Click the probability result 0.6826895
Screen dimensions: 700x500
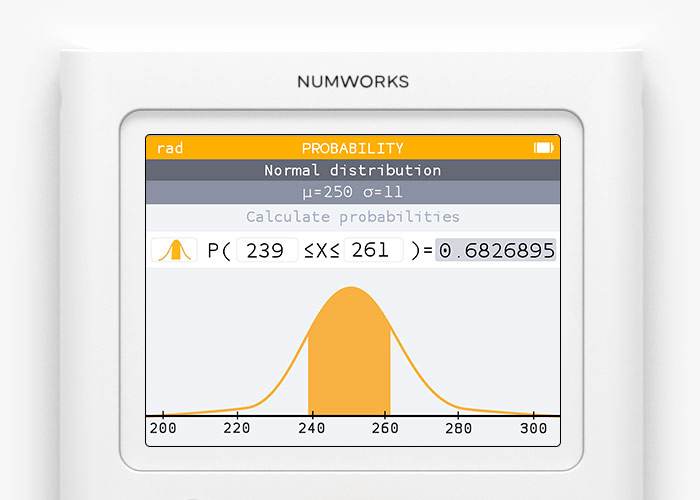click(496, 250)
